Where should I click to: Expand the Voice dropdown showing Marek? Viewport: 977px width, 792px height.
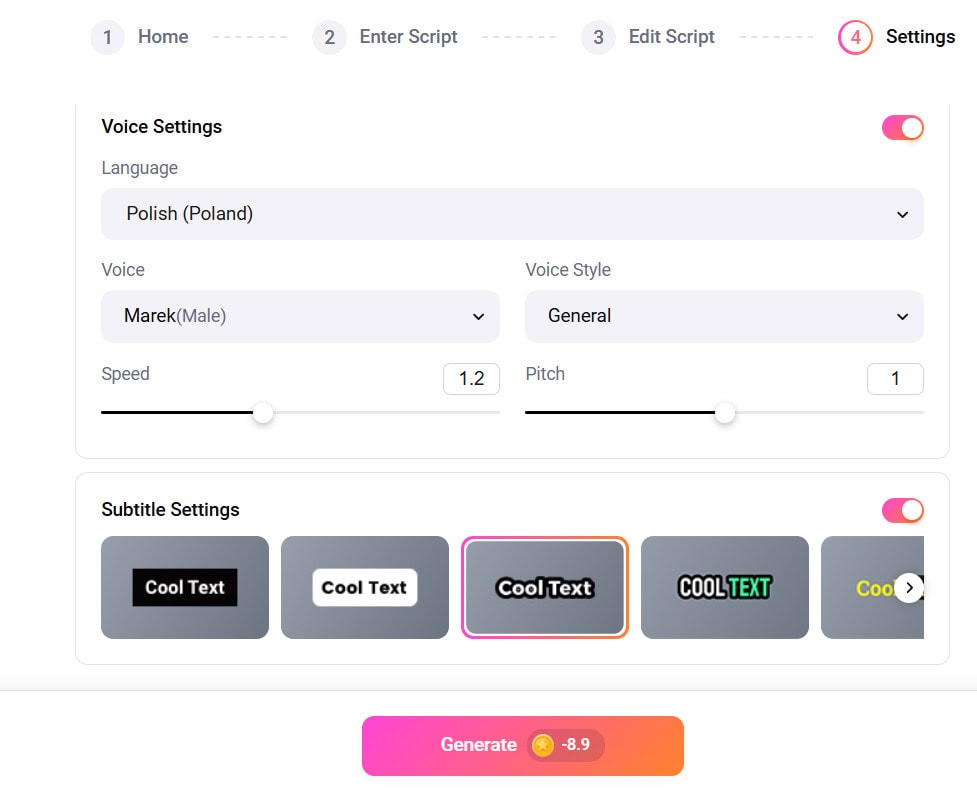point(300,316)
